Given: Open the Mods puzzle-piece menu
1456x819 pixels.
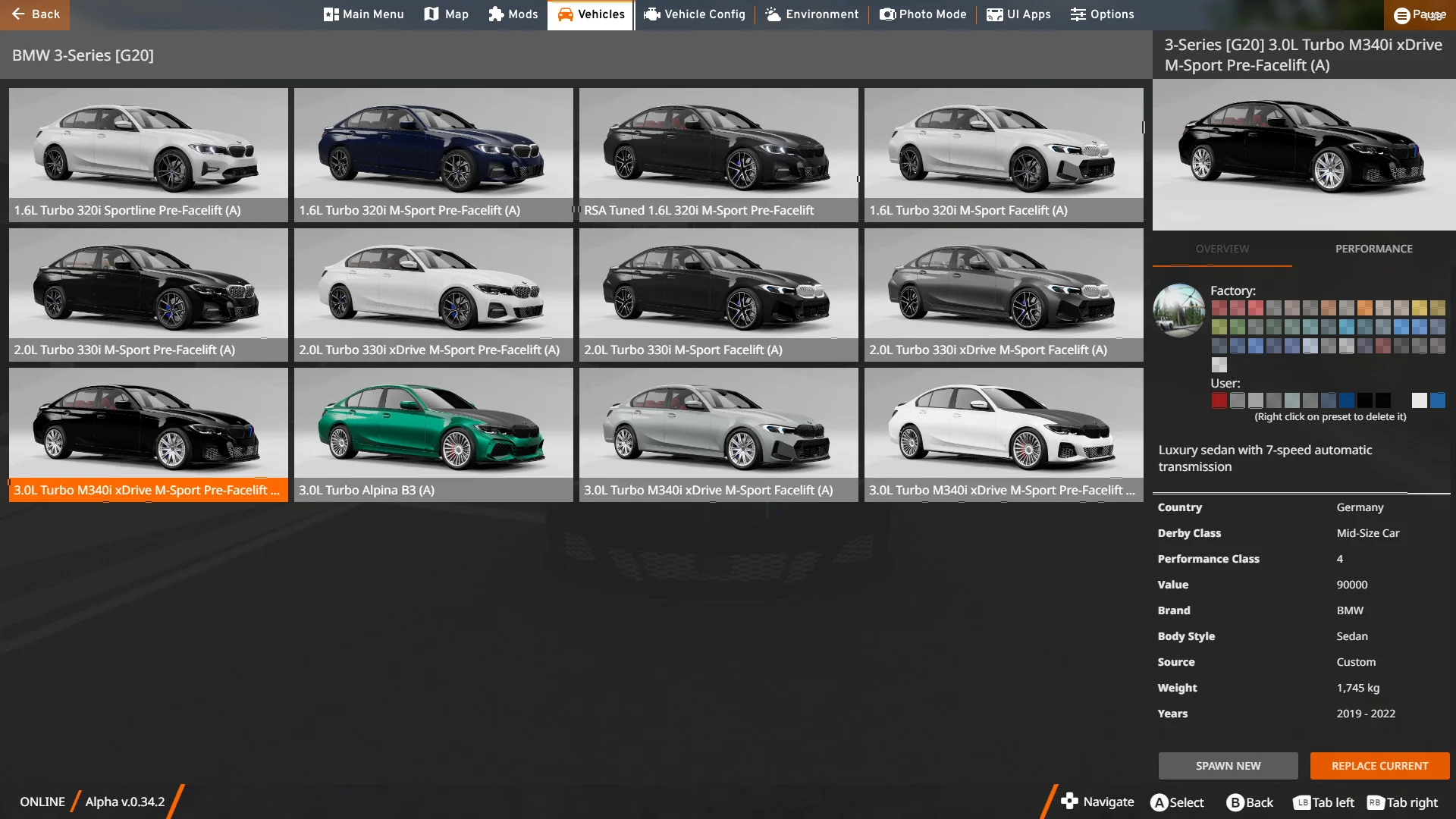Looking at the screenshot, I should tap(513, 14).
